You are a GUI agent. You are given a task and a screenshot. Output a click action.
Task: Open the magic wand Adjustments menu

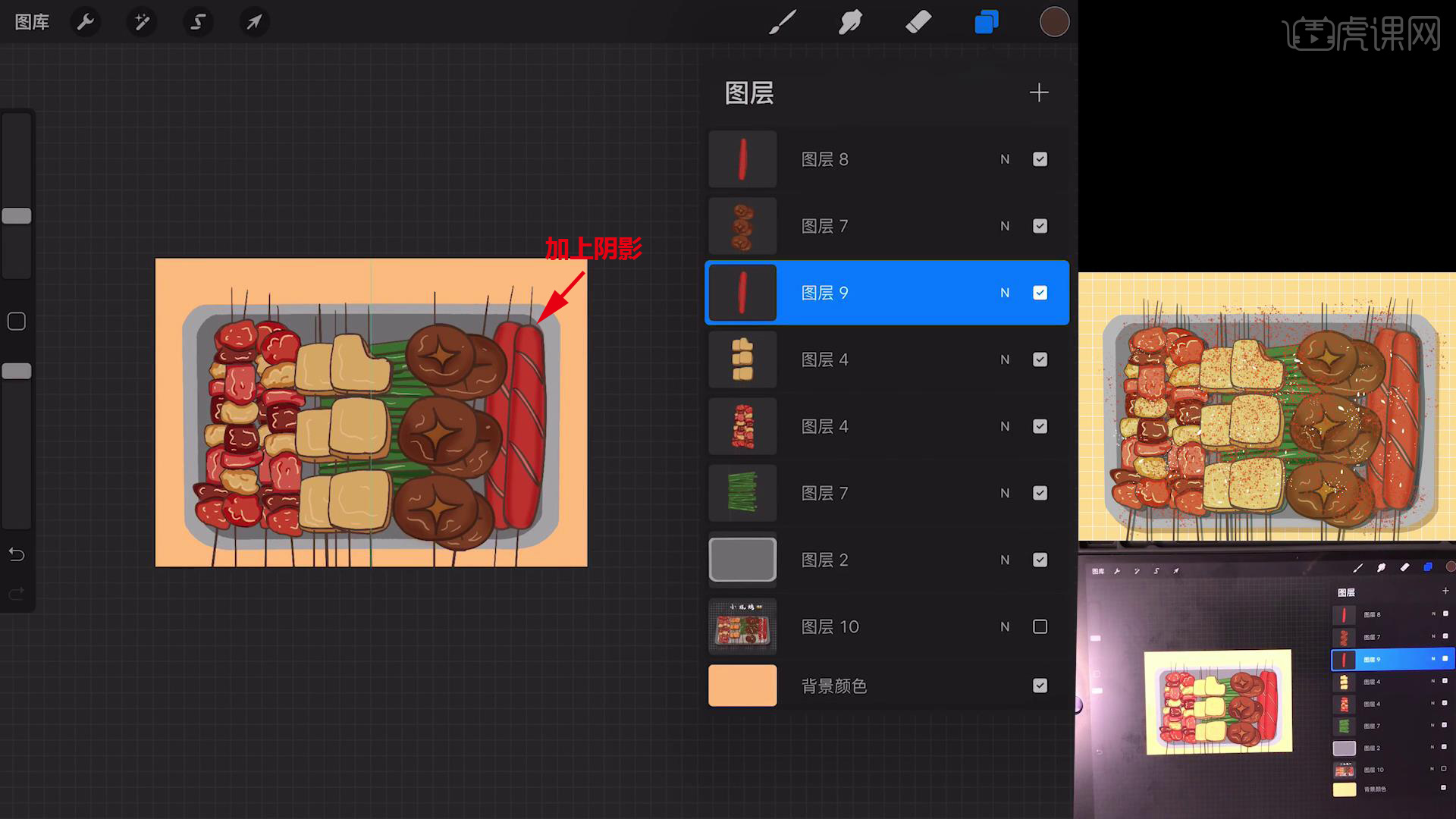tap(142, 22)
